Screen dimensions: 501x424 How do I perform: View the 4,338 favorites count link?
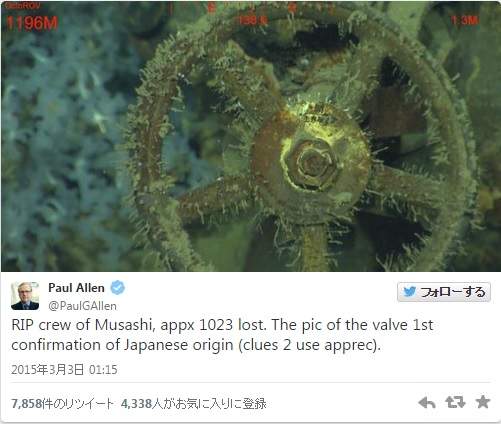[x=193, y=404]
